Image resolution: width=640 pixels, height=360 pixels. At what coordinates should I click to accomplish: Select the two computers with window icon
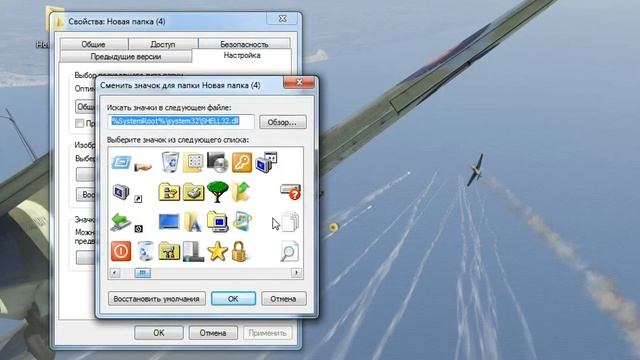[267, 162]
